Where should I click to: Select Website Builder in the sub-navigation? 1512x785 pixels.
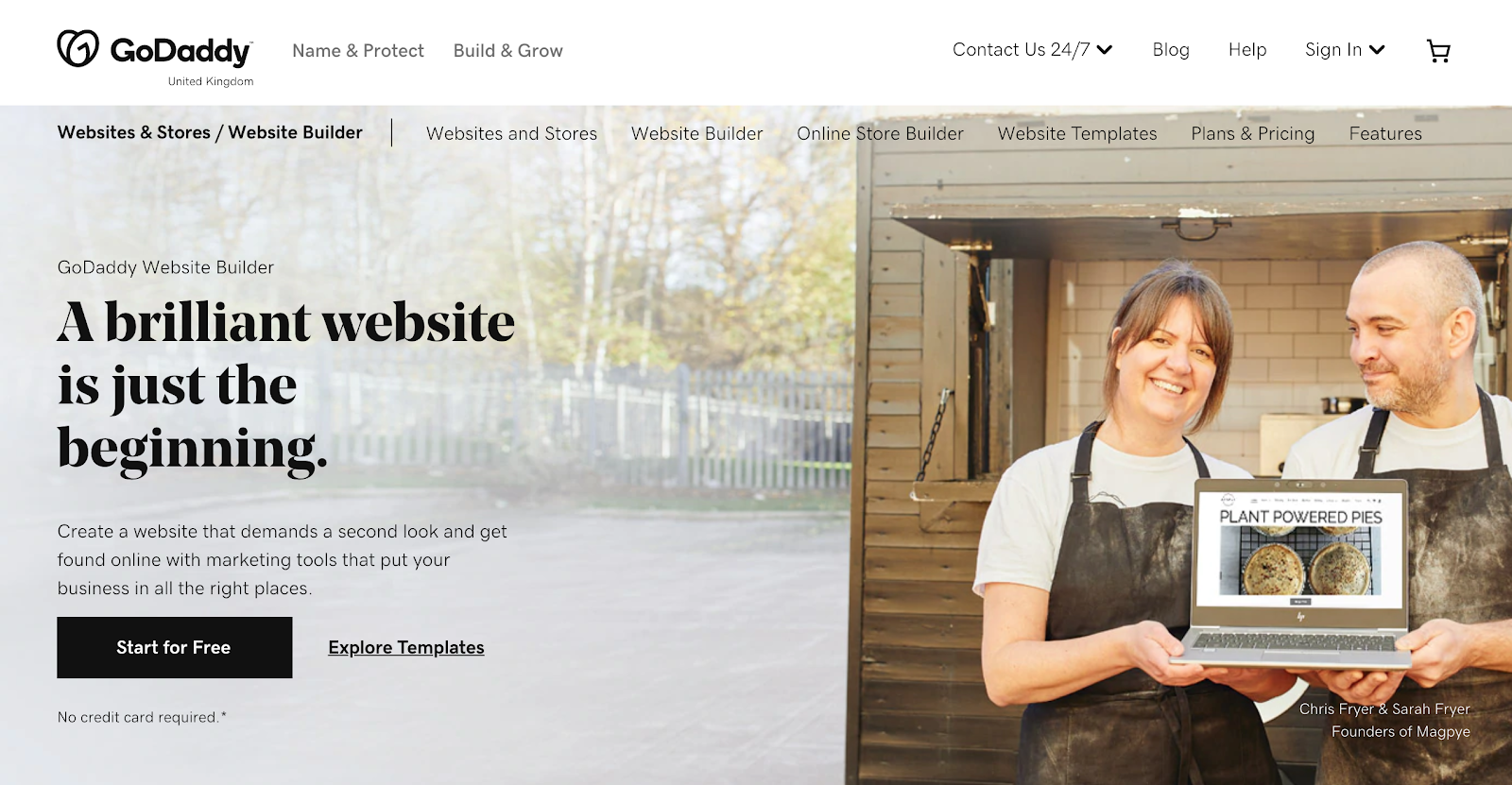697,133
